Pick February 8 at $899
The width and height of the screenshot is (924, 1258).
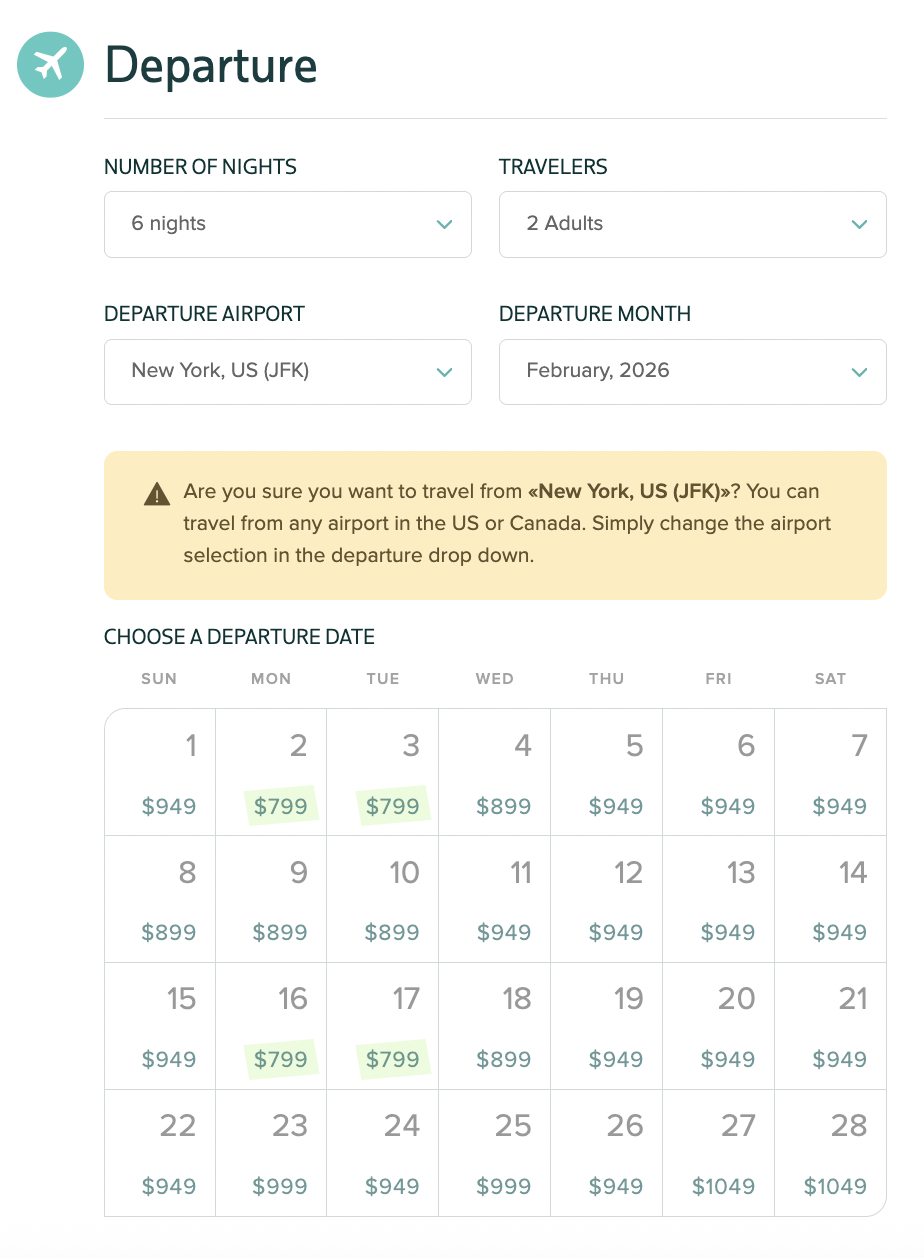[160, 899]
